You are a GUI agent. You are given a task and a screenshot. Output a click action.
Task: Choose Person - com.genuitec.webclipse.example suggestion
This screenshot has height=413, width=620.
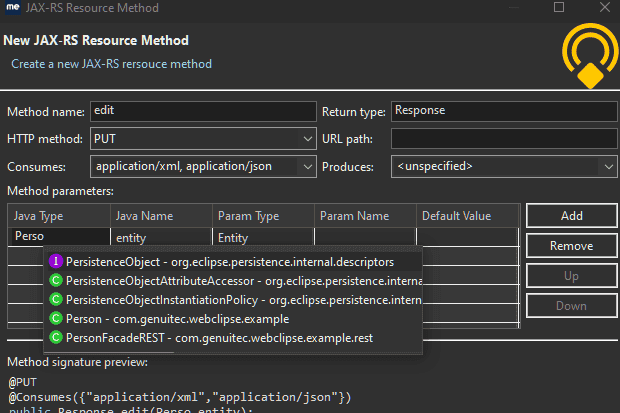(x=233, y=318)
